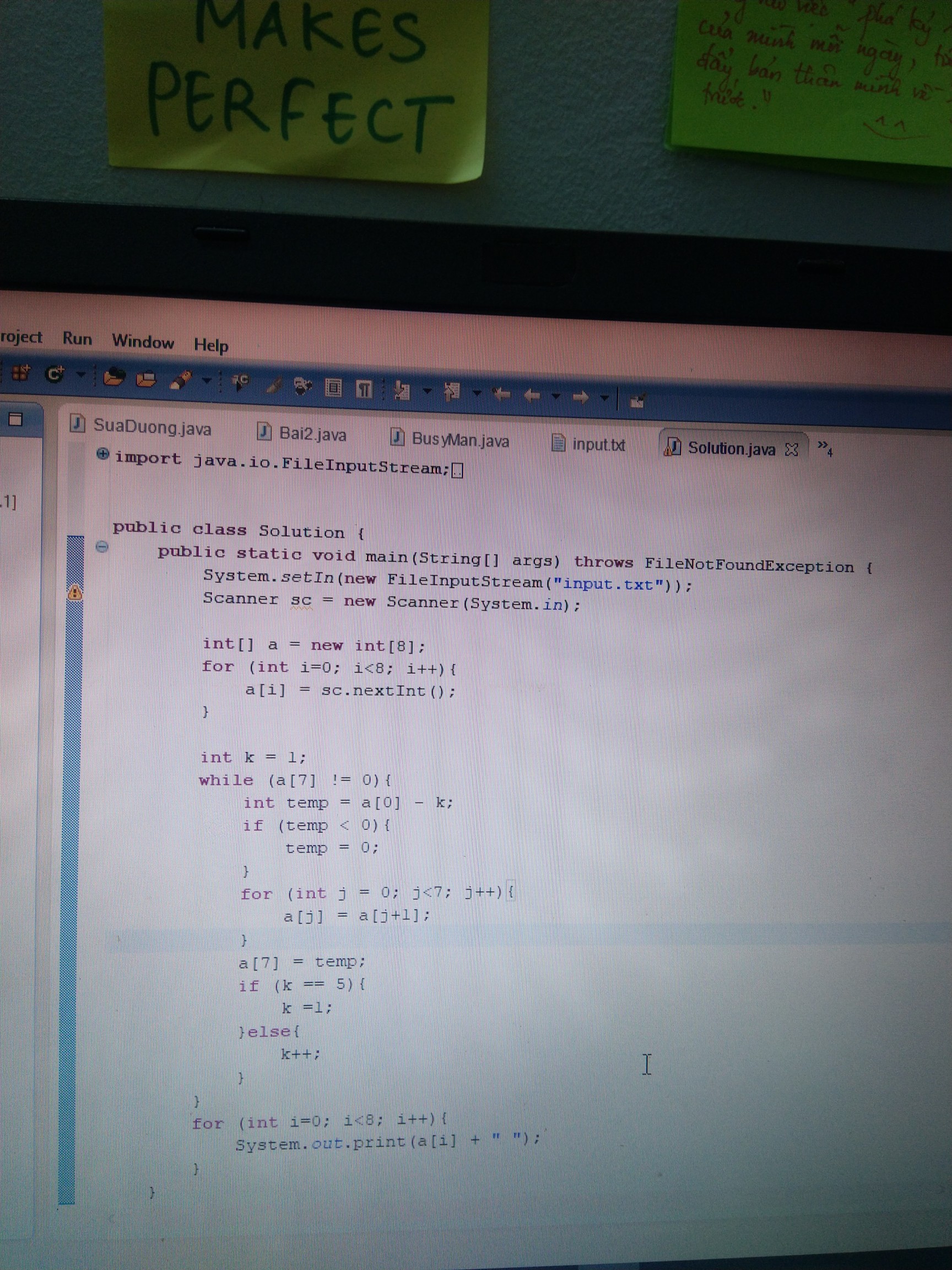
Task: Click the Forward navigation arrow
Action: coord(580,397)
